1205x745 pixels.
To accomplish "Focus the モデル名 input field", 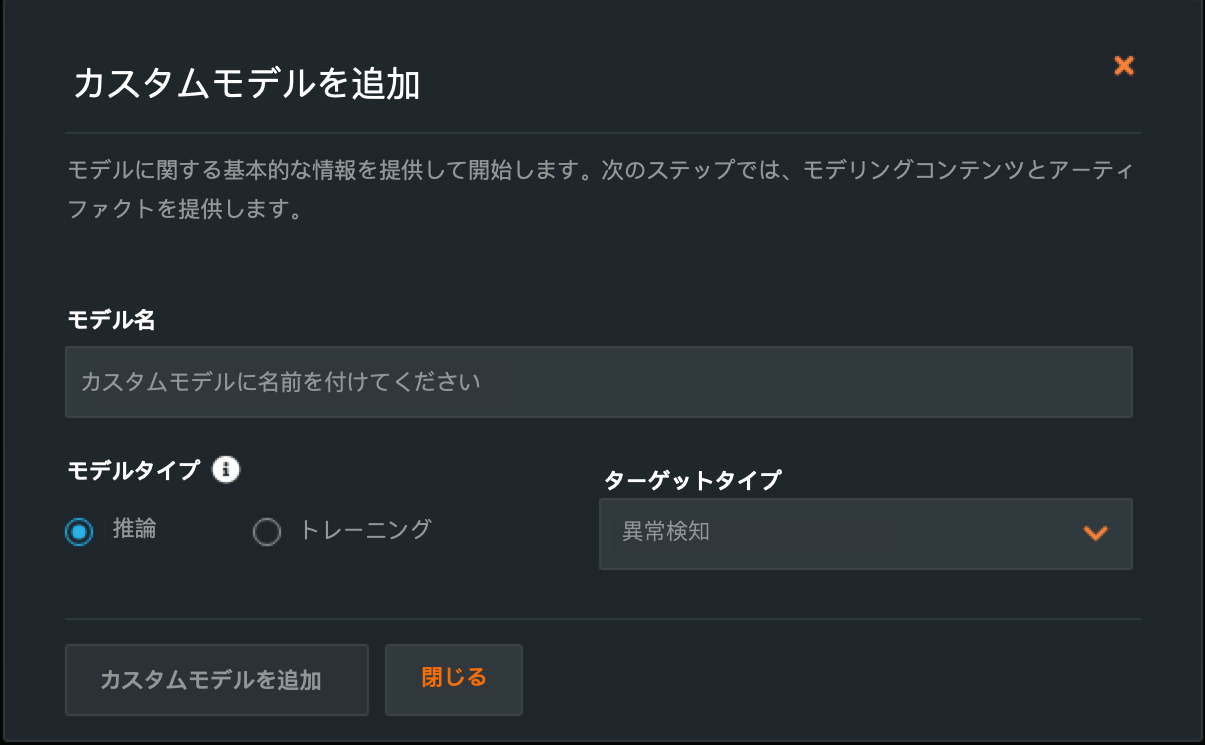I will pyautogui.click(x=598, y=381).
